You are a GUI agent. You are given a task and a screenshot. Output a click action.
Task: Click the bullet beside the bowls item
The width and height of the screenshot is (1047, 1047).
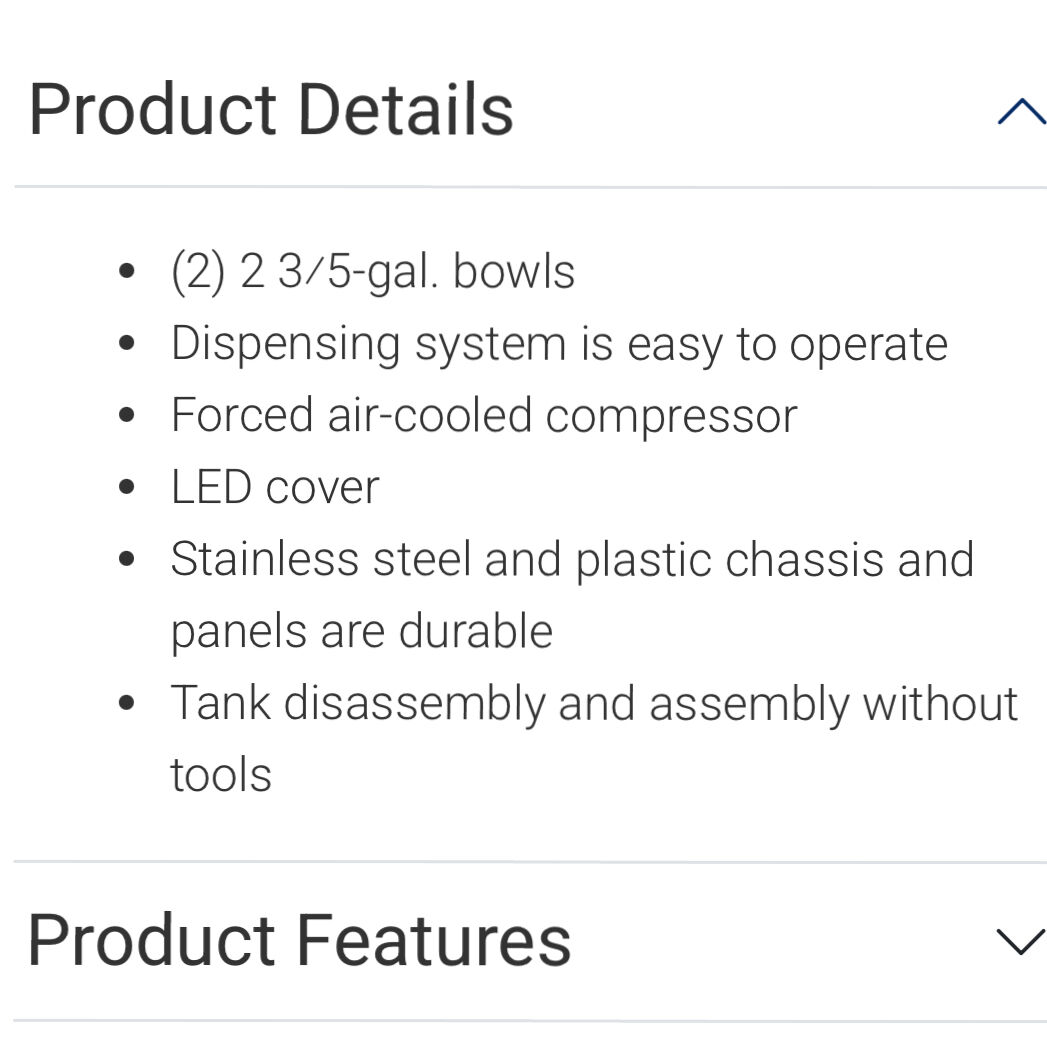(x=126, y=272)
